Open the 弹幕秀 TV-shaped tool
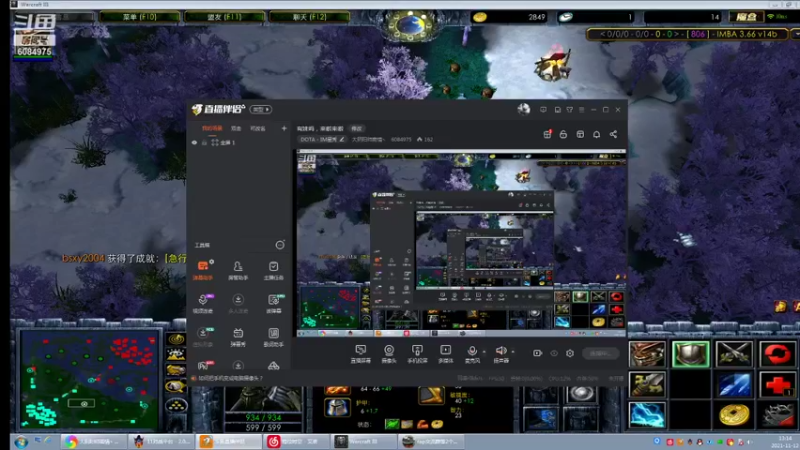Image resolution: width=800 pixels, height=450 pixels. click(238, 337)
